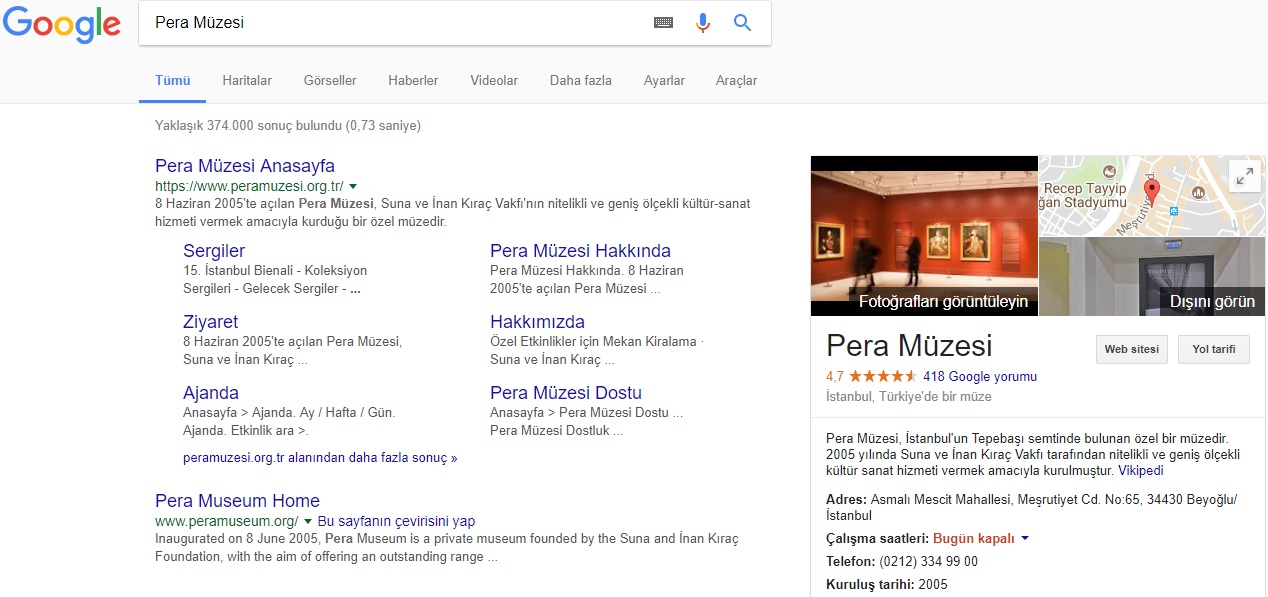The image size is (1268, 597).
Task: Click the Kuruluş tarihi 2005 line
Action: click(886, 584)
